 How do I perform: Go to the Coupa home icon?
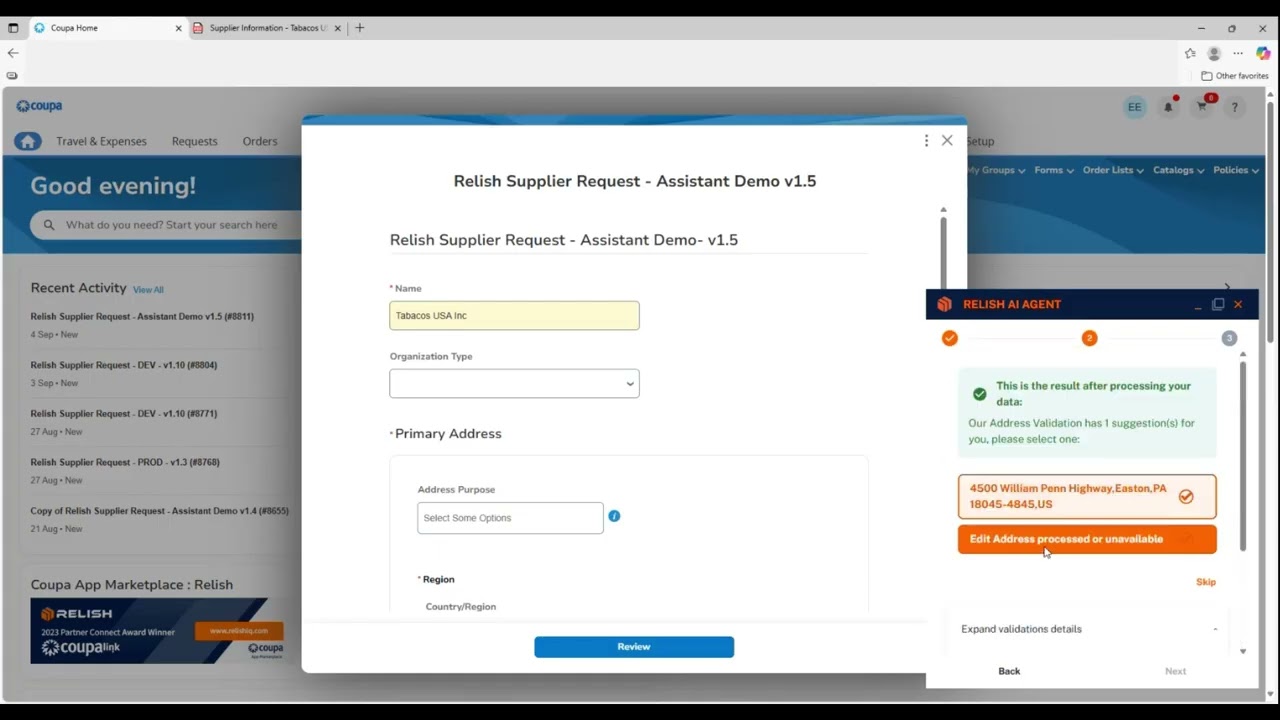[x=28, y=141]
